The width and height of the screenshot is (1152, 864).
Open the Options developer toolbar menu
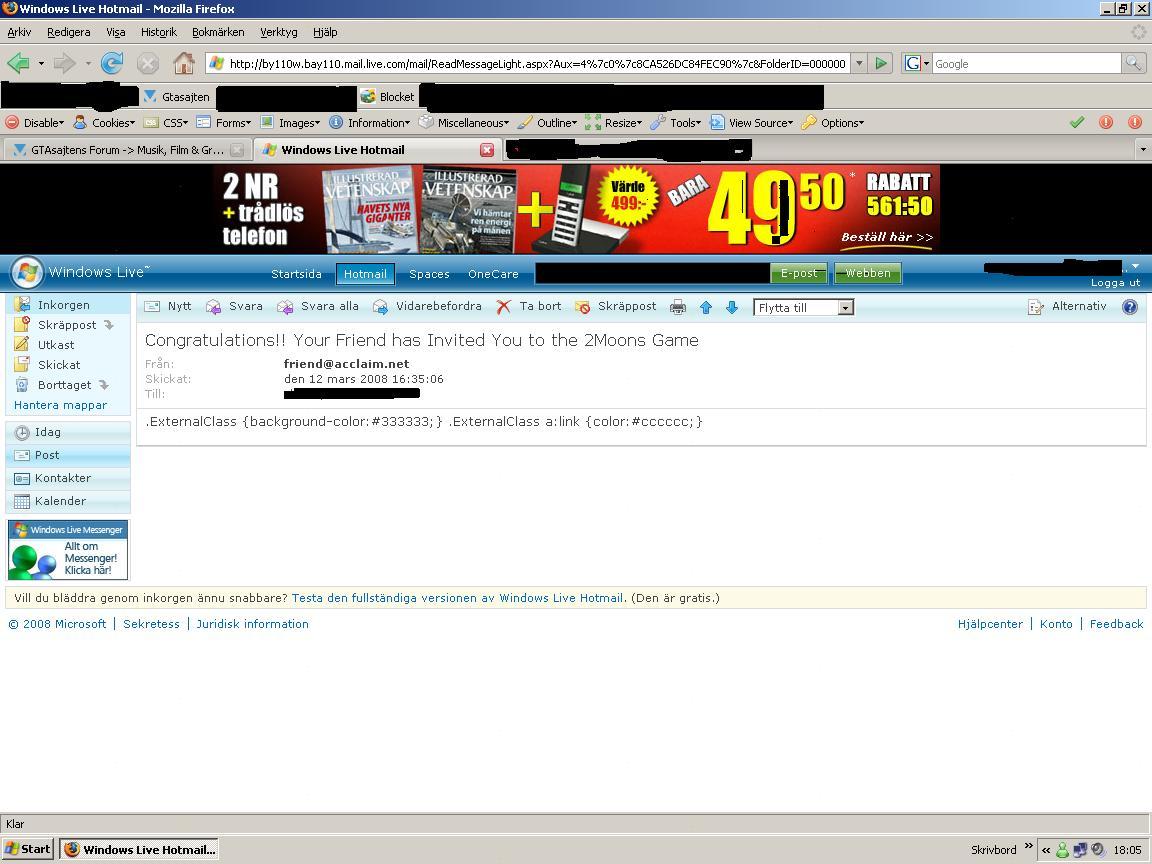pyautogui.click(x=833, y=123)
